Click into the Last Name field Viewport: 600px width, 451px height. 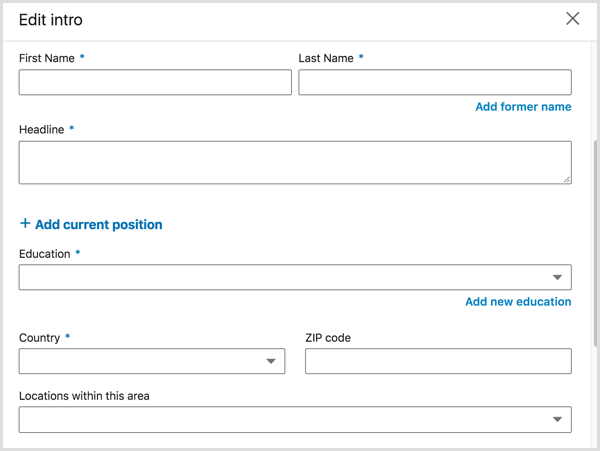435,82
